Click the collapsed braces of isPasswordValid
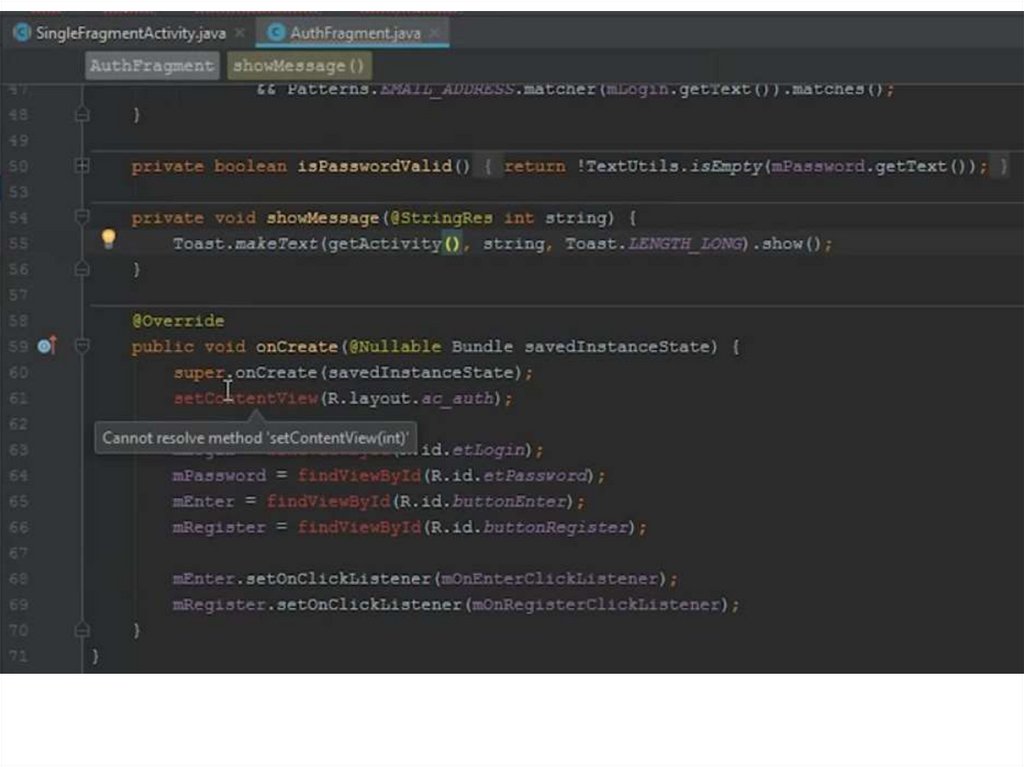Viewport: 1024px width, 767px height. (487, 166)
